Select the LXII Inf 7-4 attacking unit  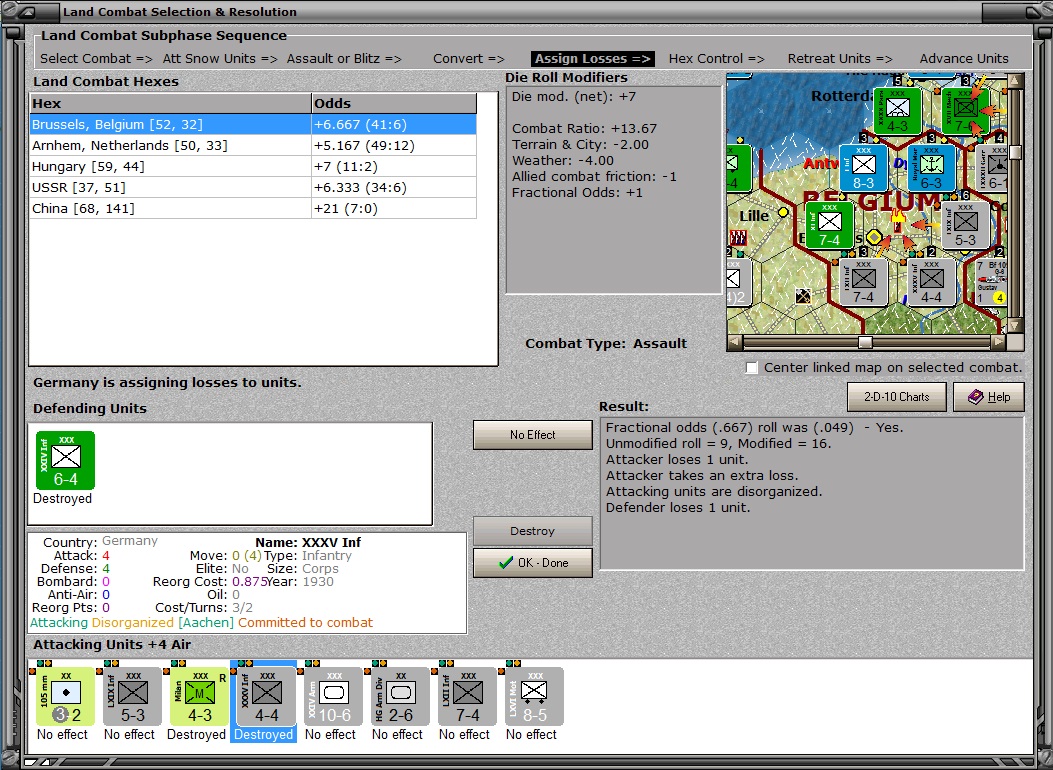(467, 696)
